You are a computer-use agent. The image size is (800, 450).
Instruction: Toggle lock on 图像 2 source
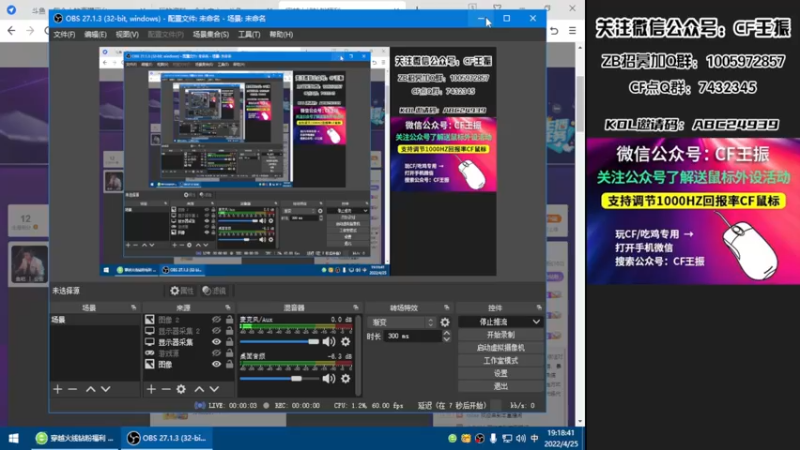coord(230,319)
